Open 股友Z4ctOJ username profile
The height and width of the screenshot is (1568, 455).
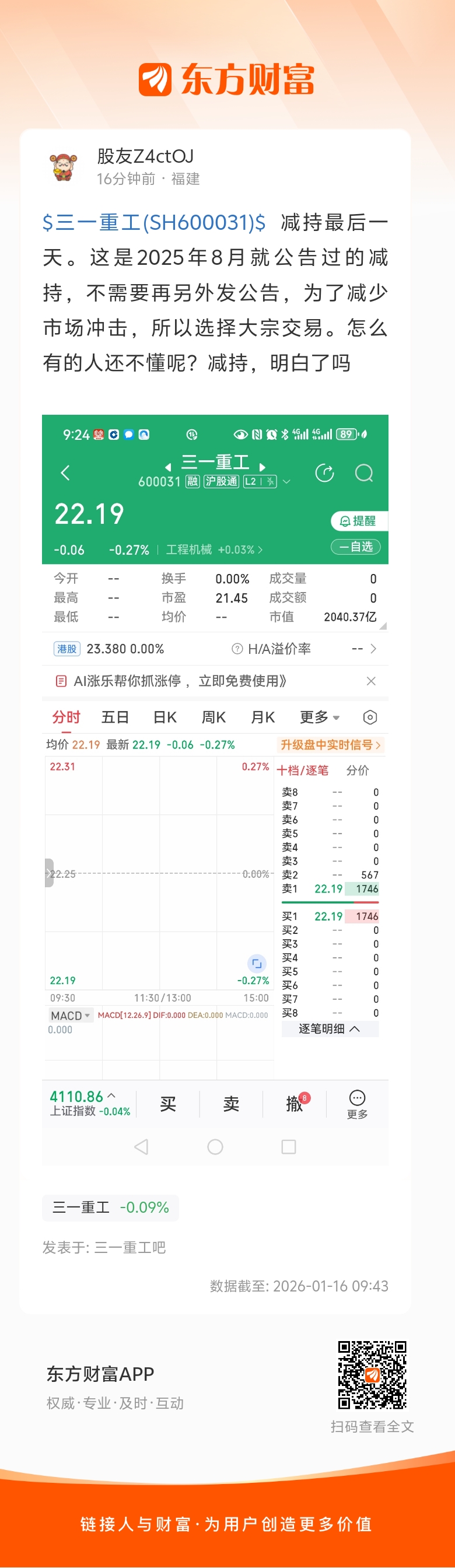[145, 156]
